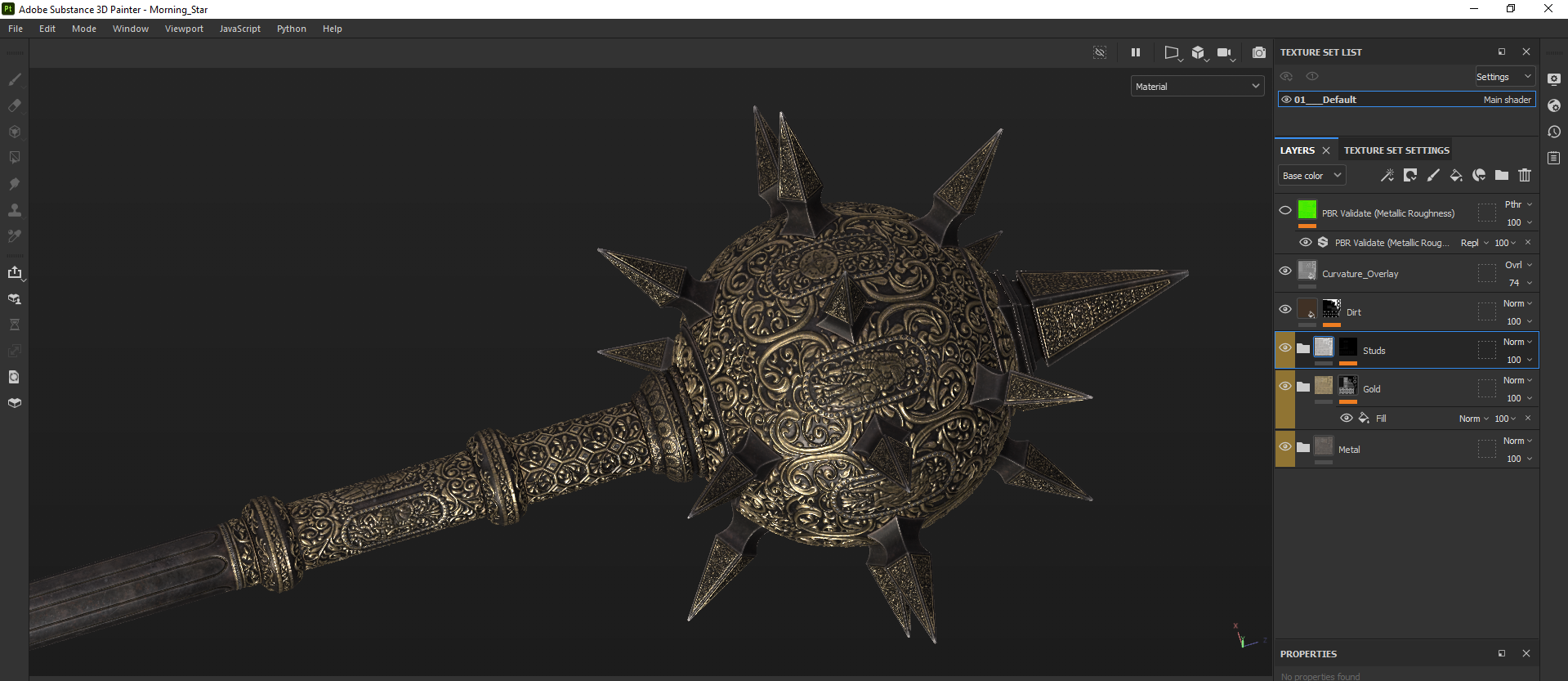Screen dimensions: 1568x681
Task: Open the Viewport menu
Action: pyautogui.click(x=184, y=29)
